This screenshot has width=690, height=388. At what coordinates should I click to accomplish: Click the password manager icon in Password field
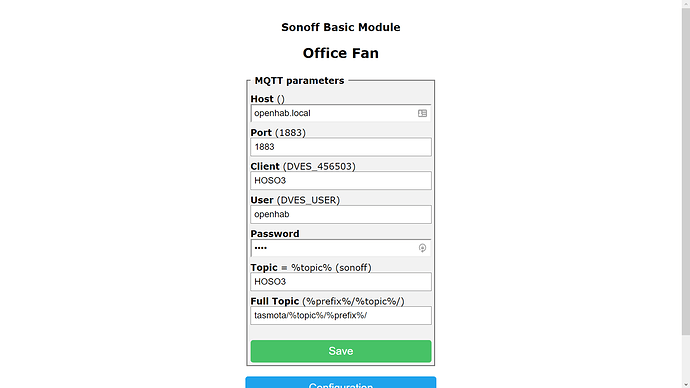pyautogui.click(x=422, y=248)
